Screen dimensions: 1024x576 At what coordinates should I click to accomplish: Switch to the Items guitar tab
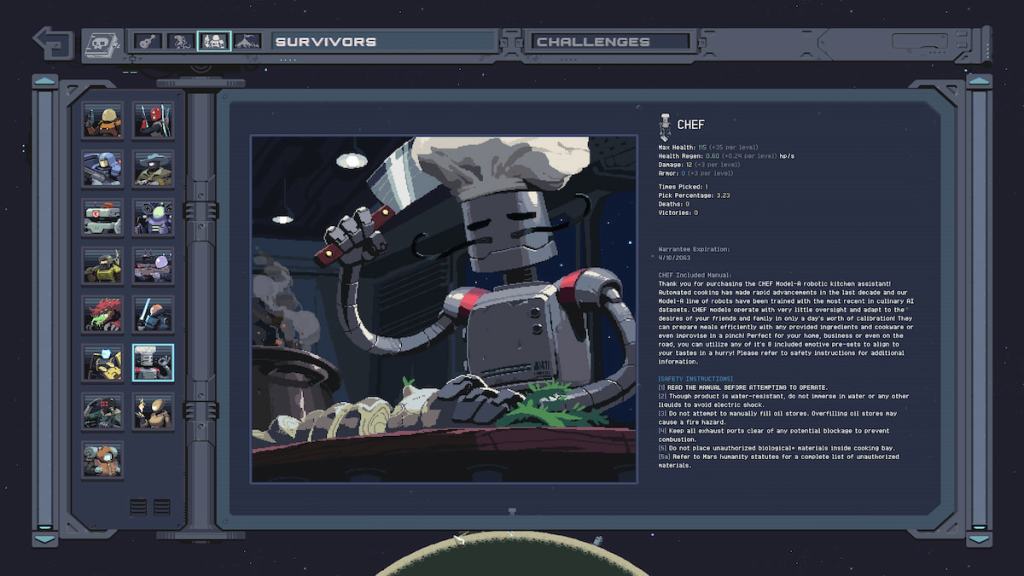[x=147, y=42]
